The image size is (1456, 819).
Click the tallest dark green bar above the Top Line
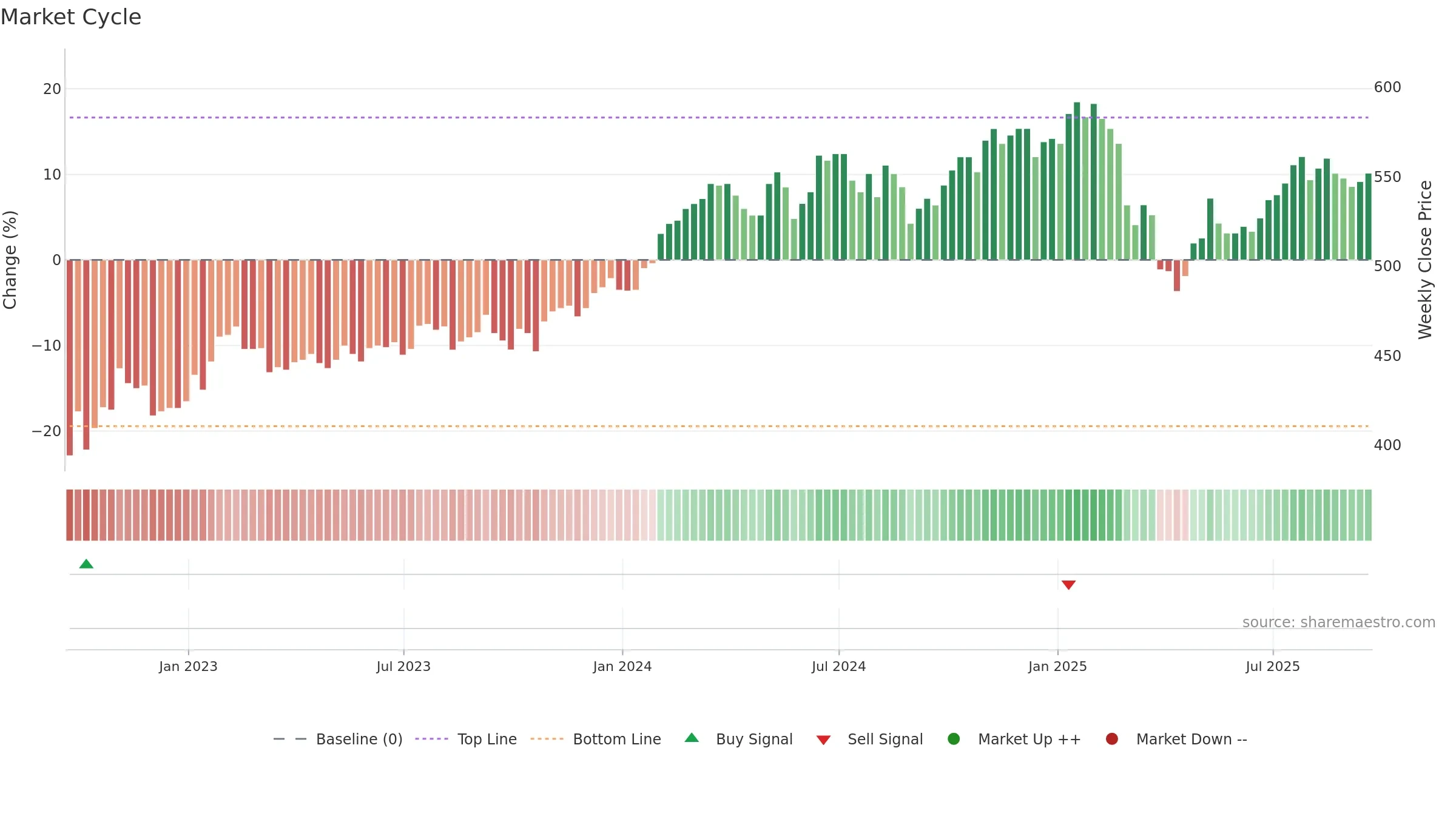click(1077, 181)
